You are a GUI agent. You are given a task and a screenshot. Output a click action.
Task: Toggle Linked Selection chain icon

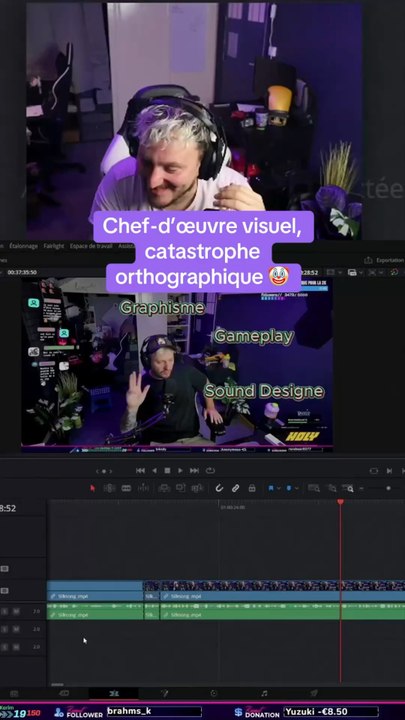(236, 488)
